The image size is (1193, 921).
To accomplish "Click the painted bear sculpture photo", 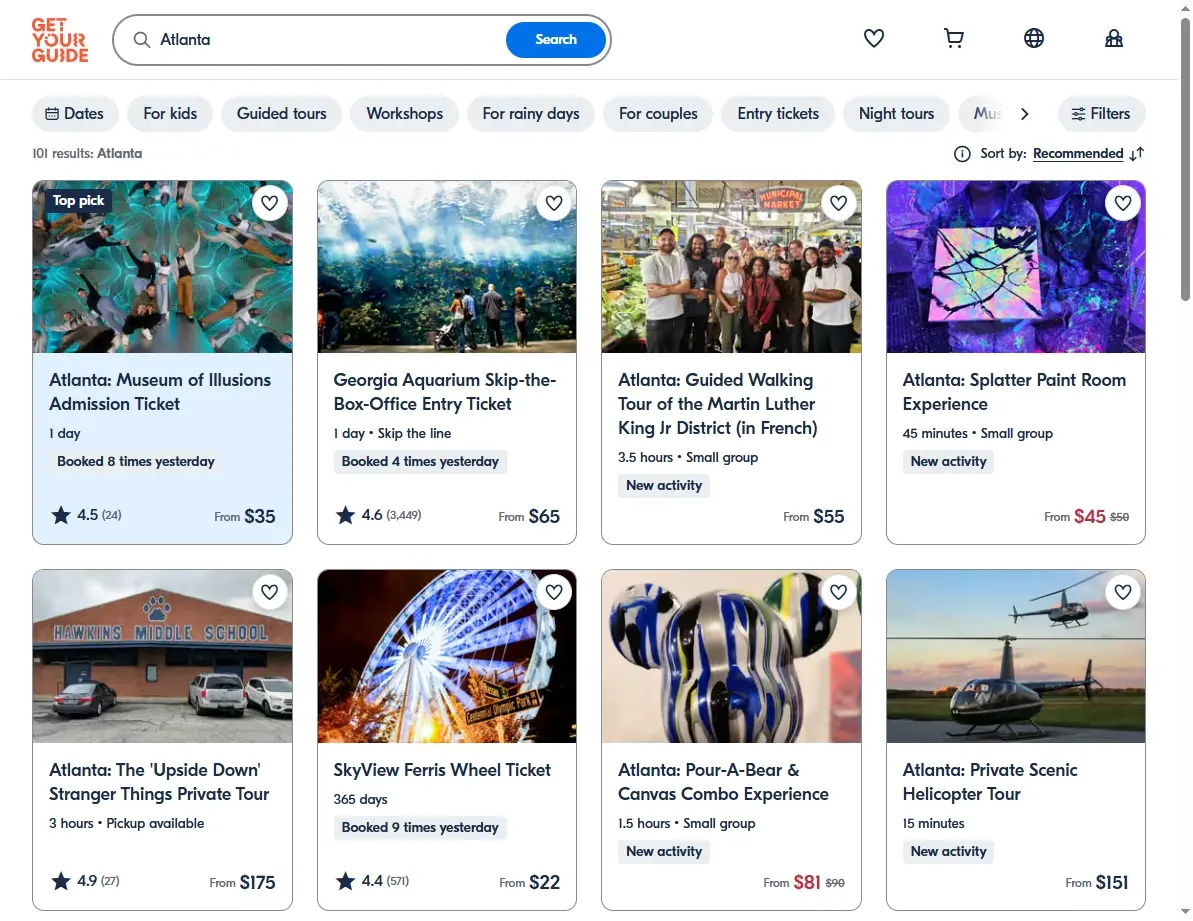I will pyautogui.click(x=731, y=656).
